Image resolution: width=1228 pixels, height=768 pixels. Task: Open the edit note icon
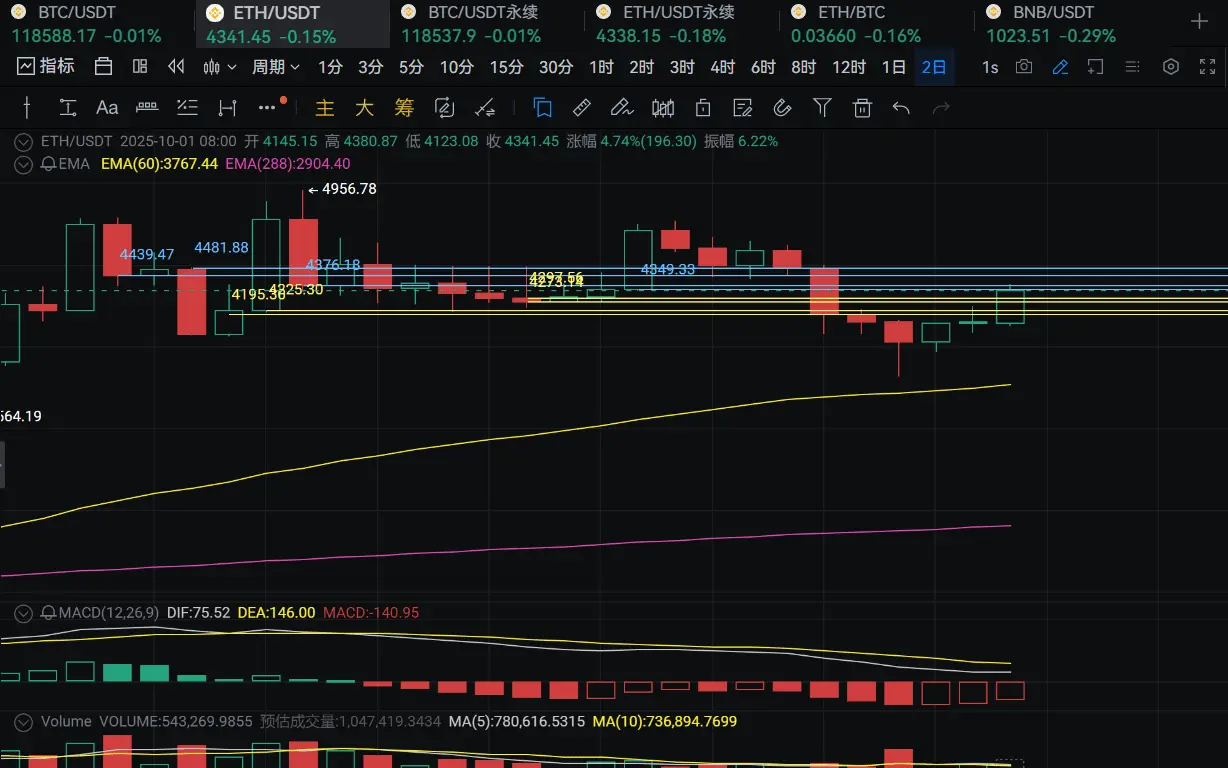(742, 108)
